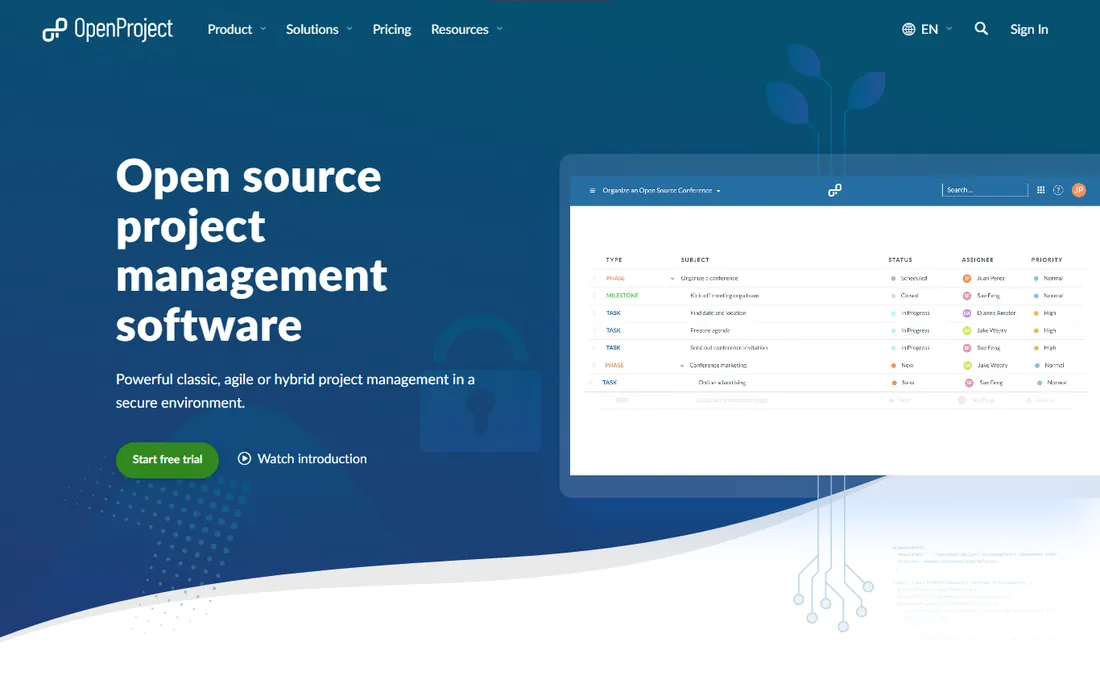Click the purple Scheduled status dot
The height and width of the screenshot is (688, 1100).
(893, 278)
